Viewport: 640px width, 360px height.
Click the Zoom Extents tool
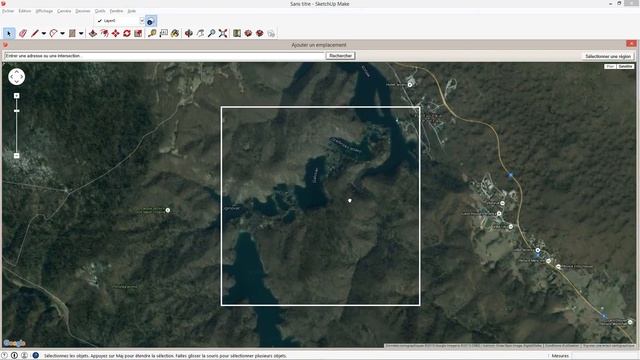click(x=223, y=33)
